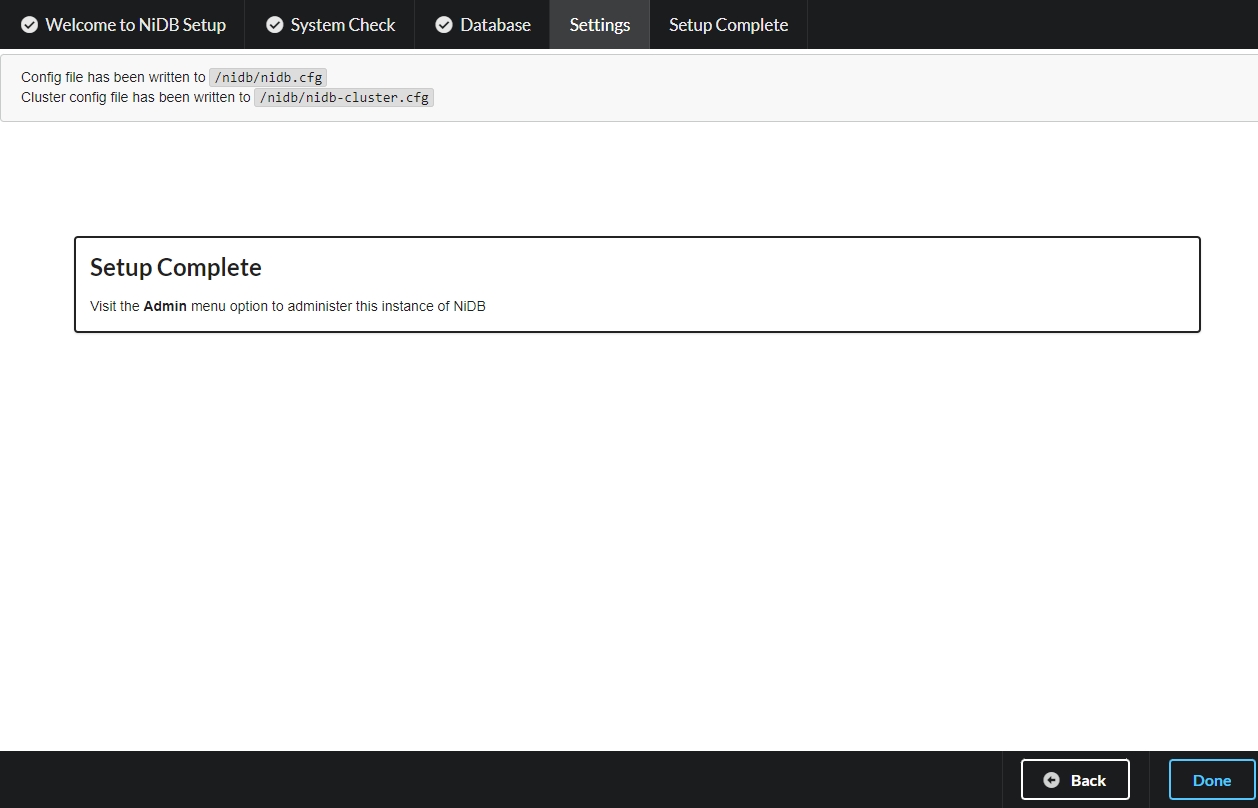Click the empty dark footer bar area
Screen dimensions: 1258x808
[500, 780]
